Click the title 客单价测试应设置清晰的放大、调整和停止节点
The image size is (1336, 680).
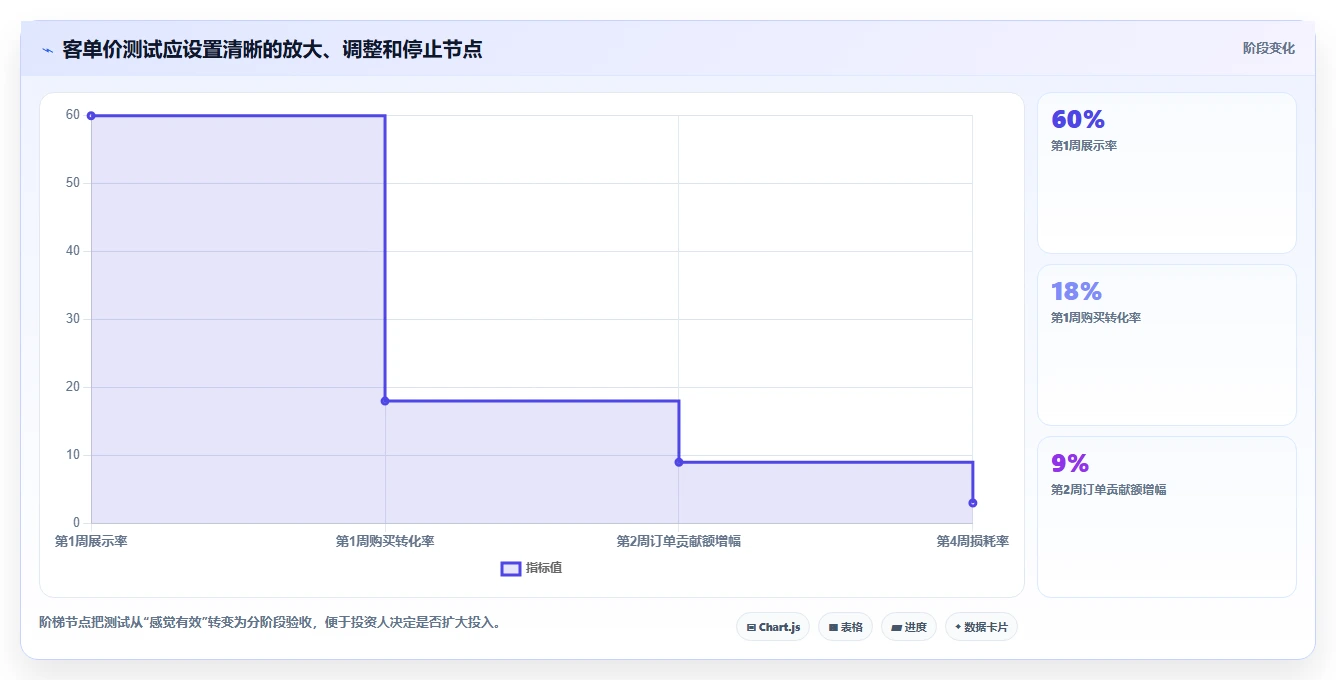point(272,49)
